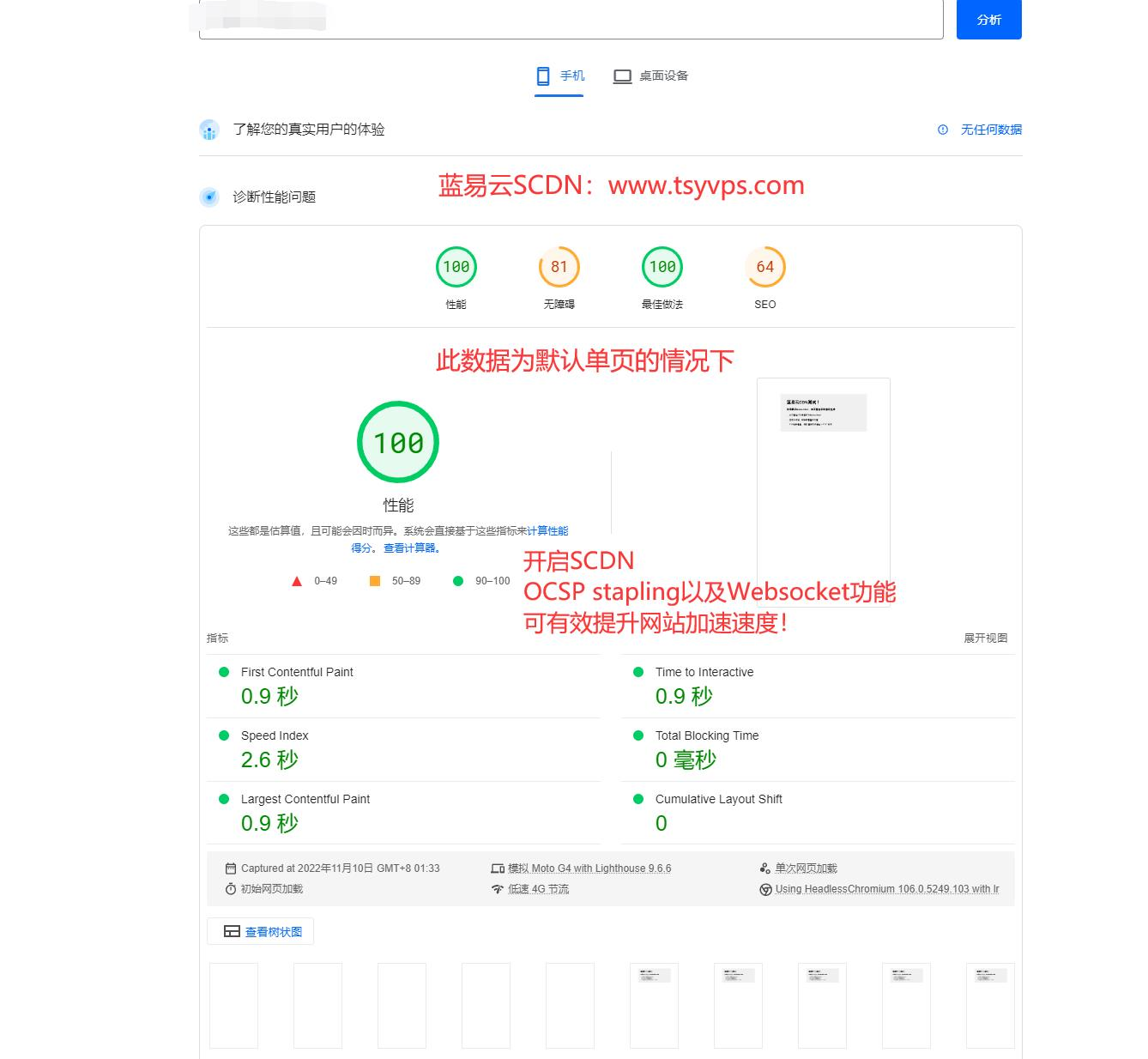Viewport: 1148px width, 1059px height.
Task: Switch to the 桌面设备 desktop tab
Action: [x=651, y=76]
